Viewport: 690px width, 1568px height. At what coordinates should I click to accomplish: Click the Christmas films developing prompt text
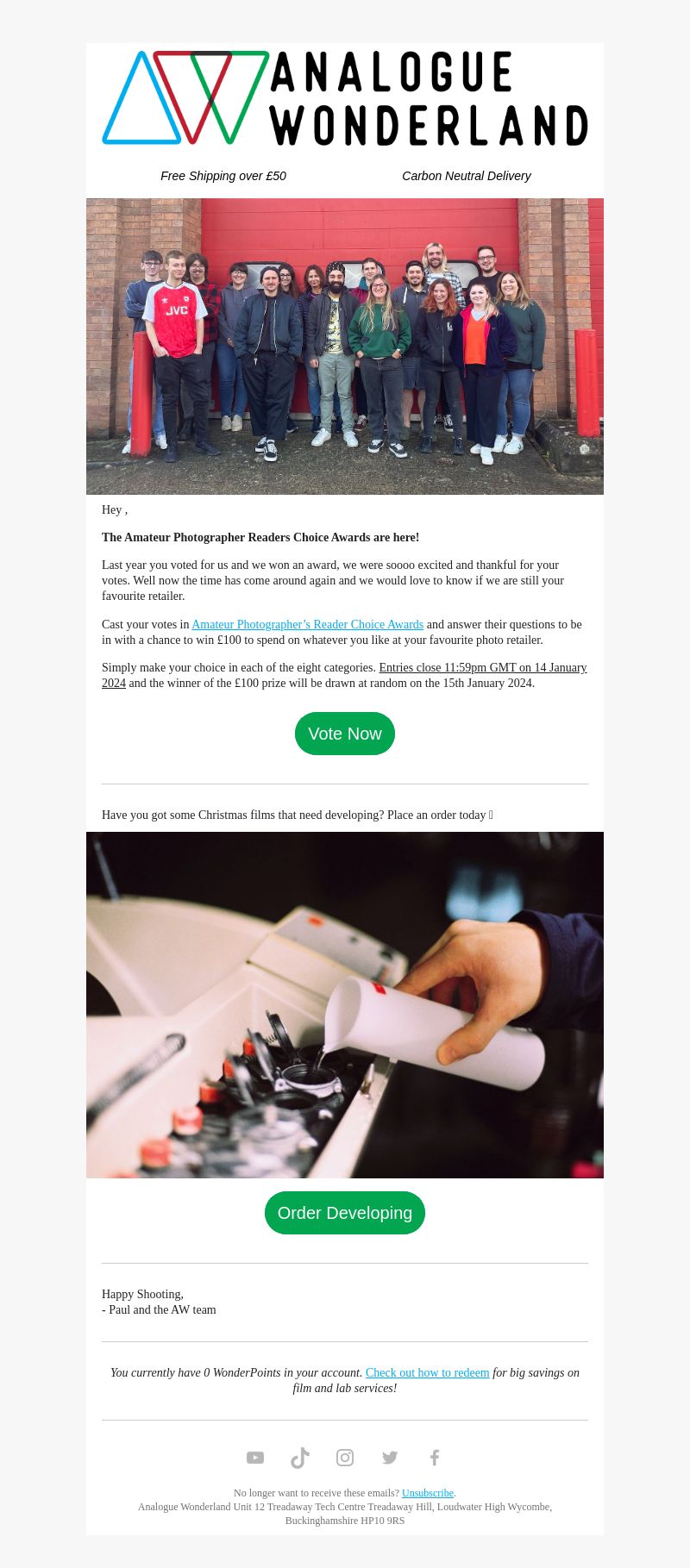298,815
